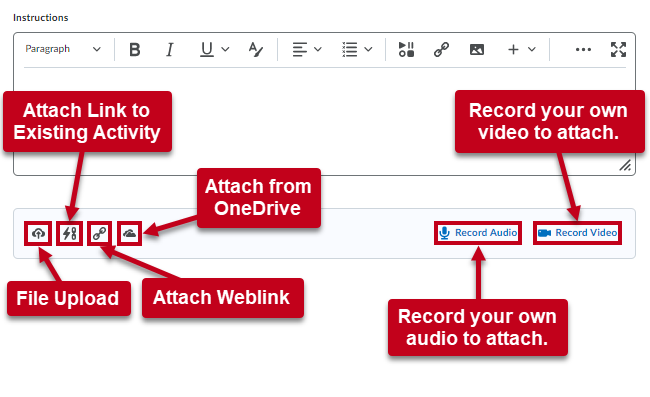The height and width of the screenshot is (397, 650).
Task: Click the Record Video button
Action: pos(577,233)
